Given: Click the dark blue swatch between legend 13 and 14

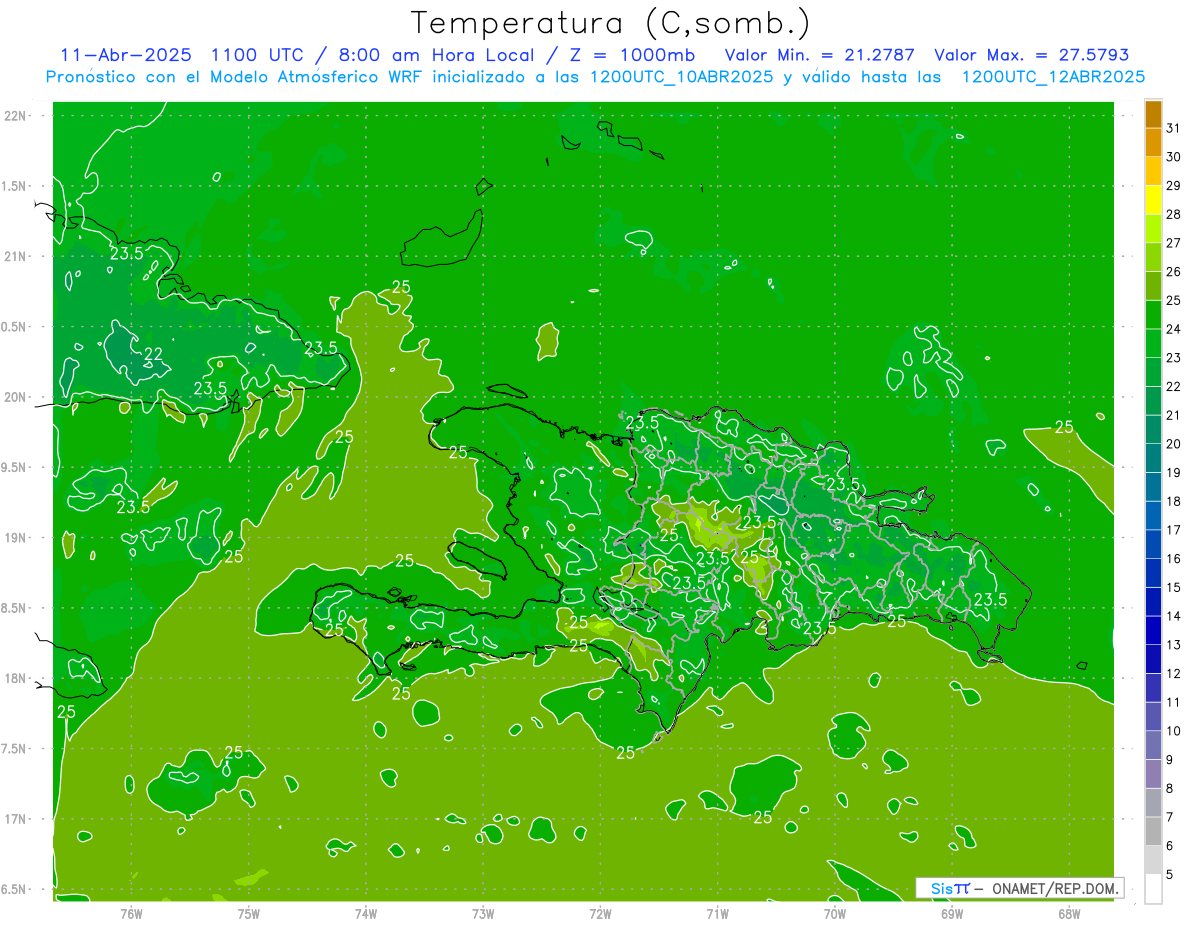Looking at the screenshot, I should [1153, 631].
